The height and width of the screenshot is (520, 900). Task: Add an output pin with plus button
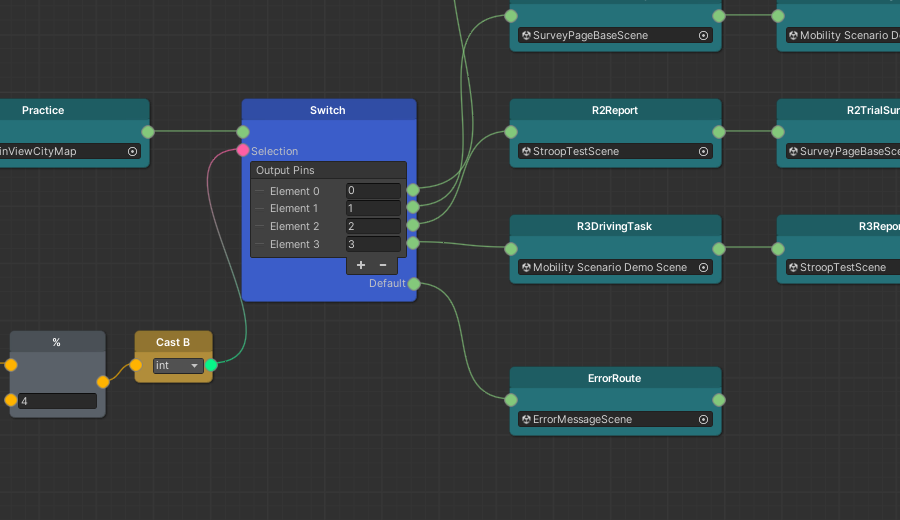point(360,265)
